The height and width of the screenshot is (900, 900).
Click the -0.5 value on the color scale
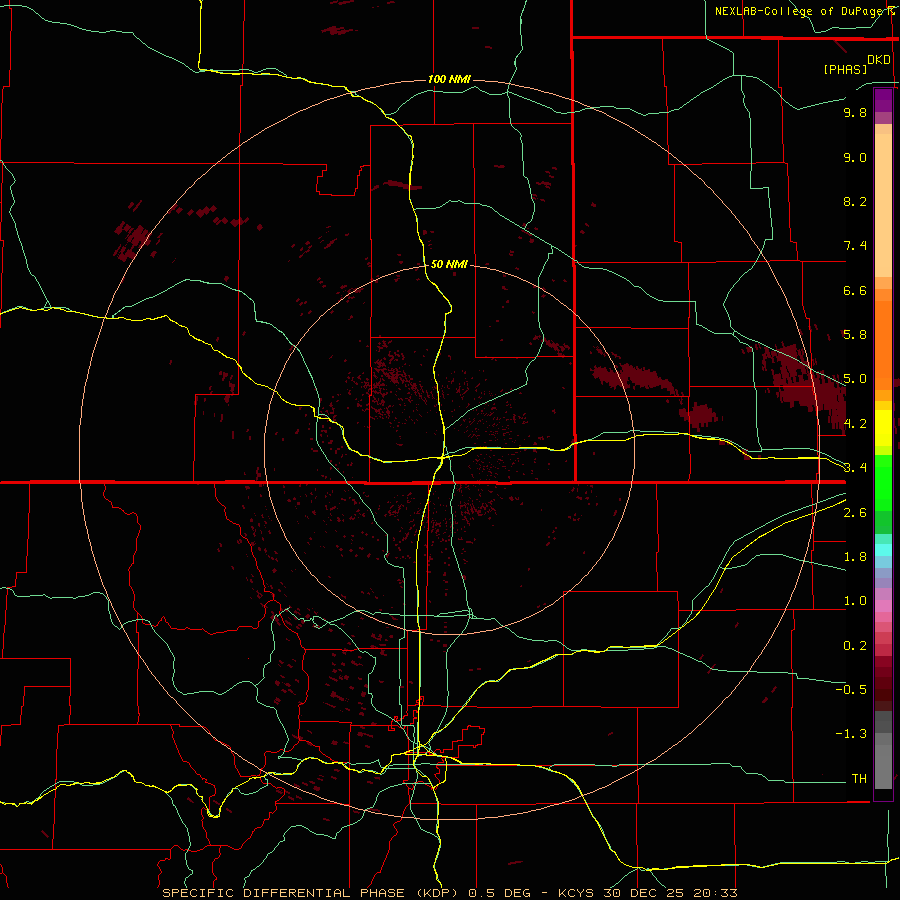(851, 689)
